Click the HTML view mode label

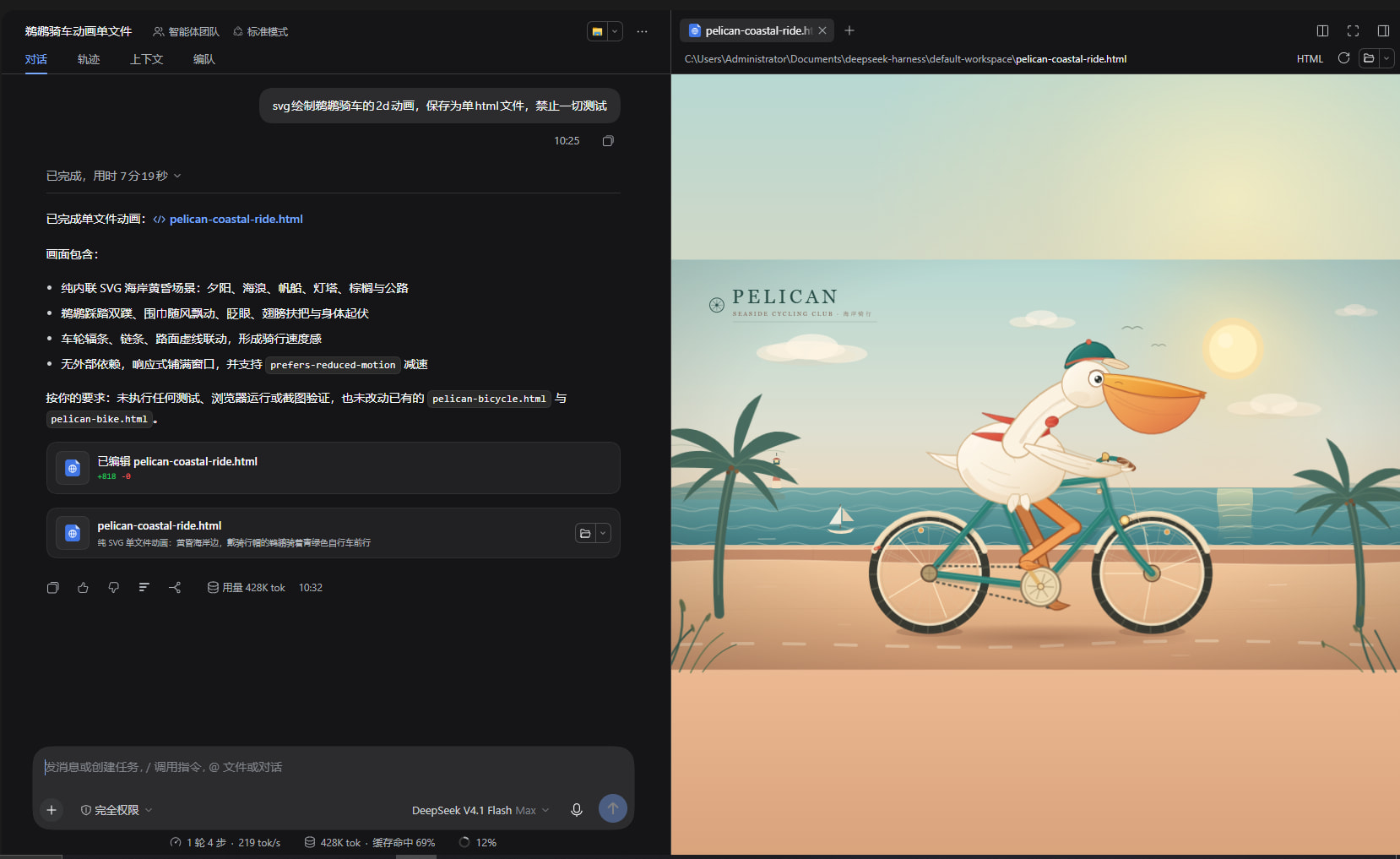pyautogui.click(x=1310, y=59)
